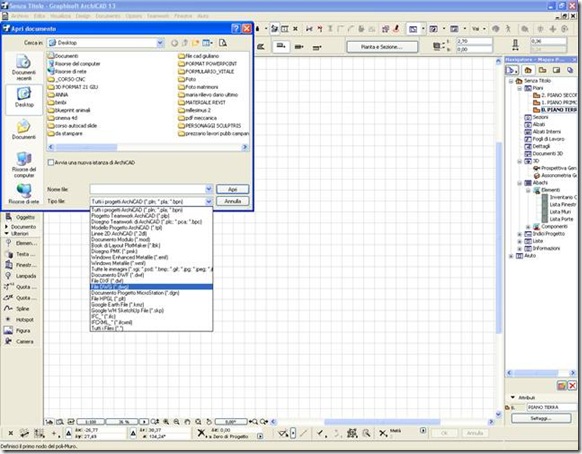Choose Documento Progetto MicroStation (*.dgn)
Screen dimensions: 582x454
point(151,293)
